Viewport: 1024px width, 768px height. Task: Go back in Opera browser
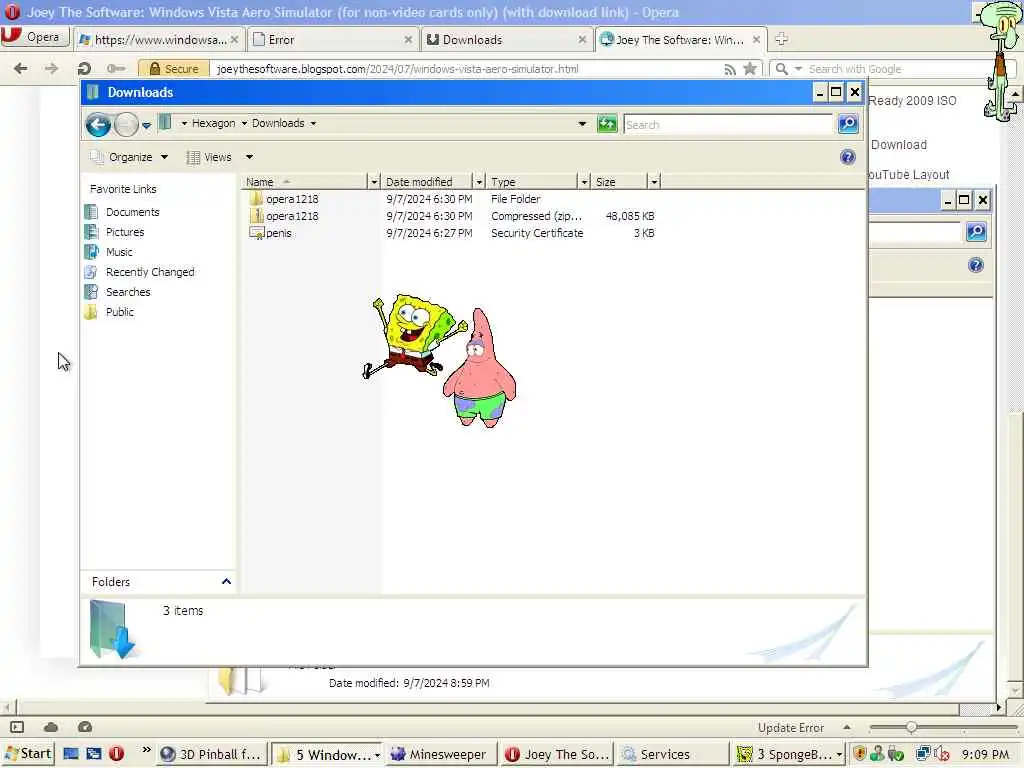[x=21, y=69]
